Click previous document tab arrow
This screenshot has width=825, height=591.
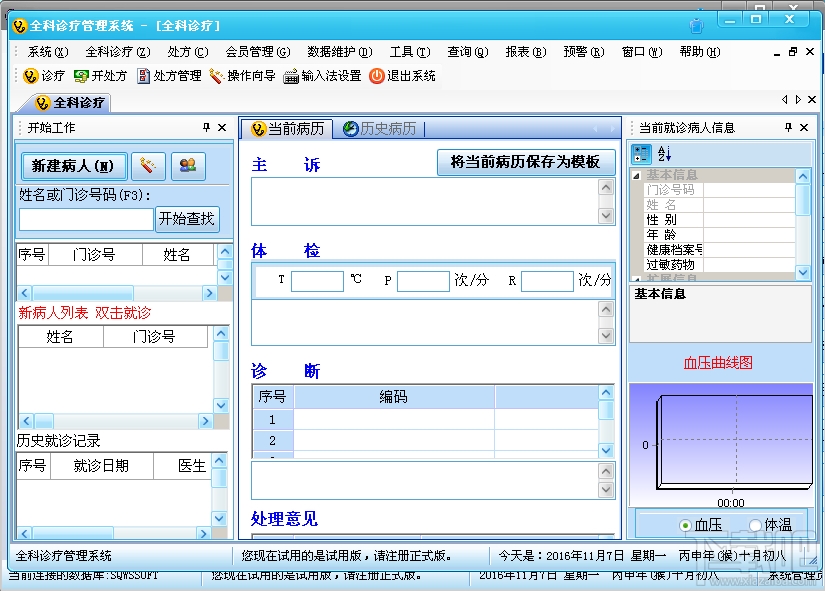pyautogui.click(x=784, y=99)
